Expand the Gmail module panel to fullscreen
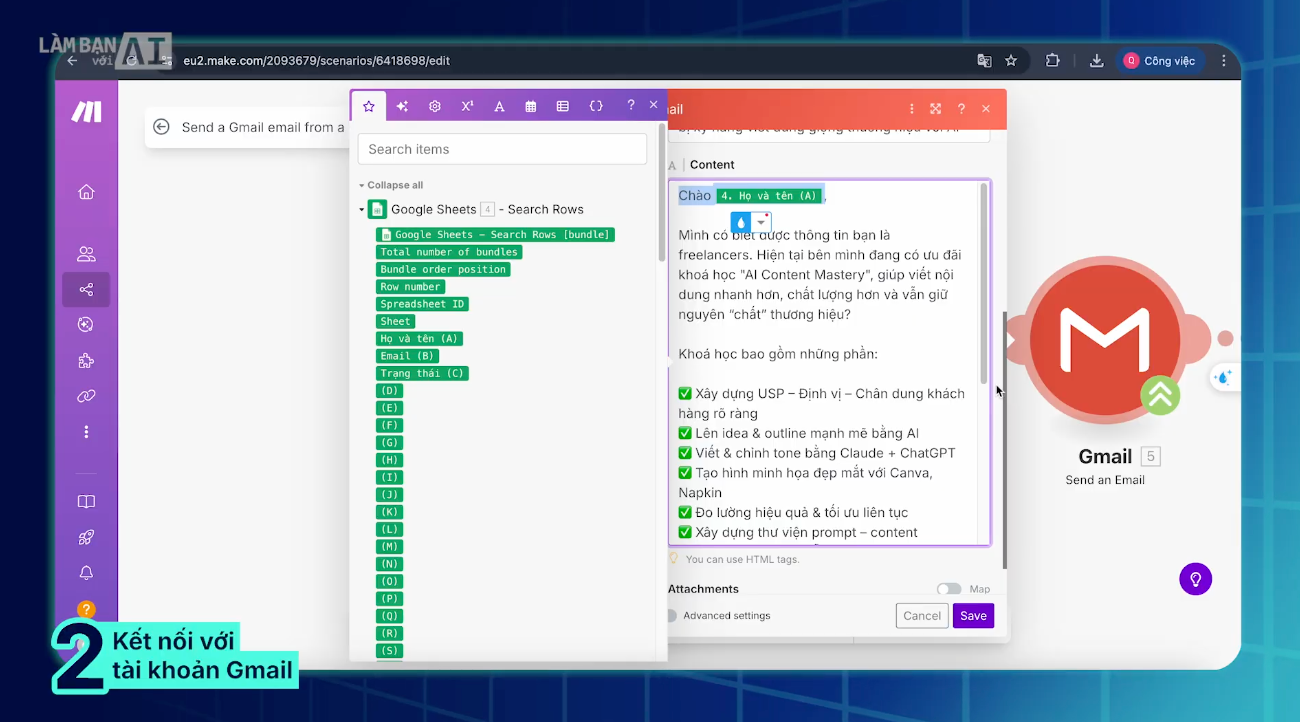The height and width of the screenshot is (722, 1300). click(x=935, y=109)
